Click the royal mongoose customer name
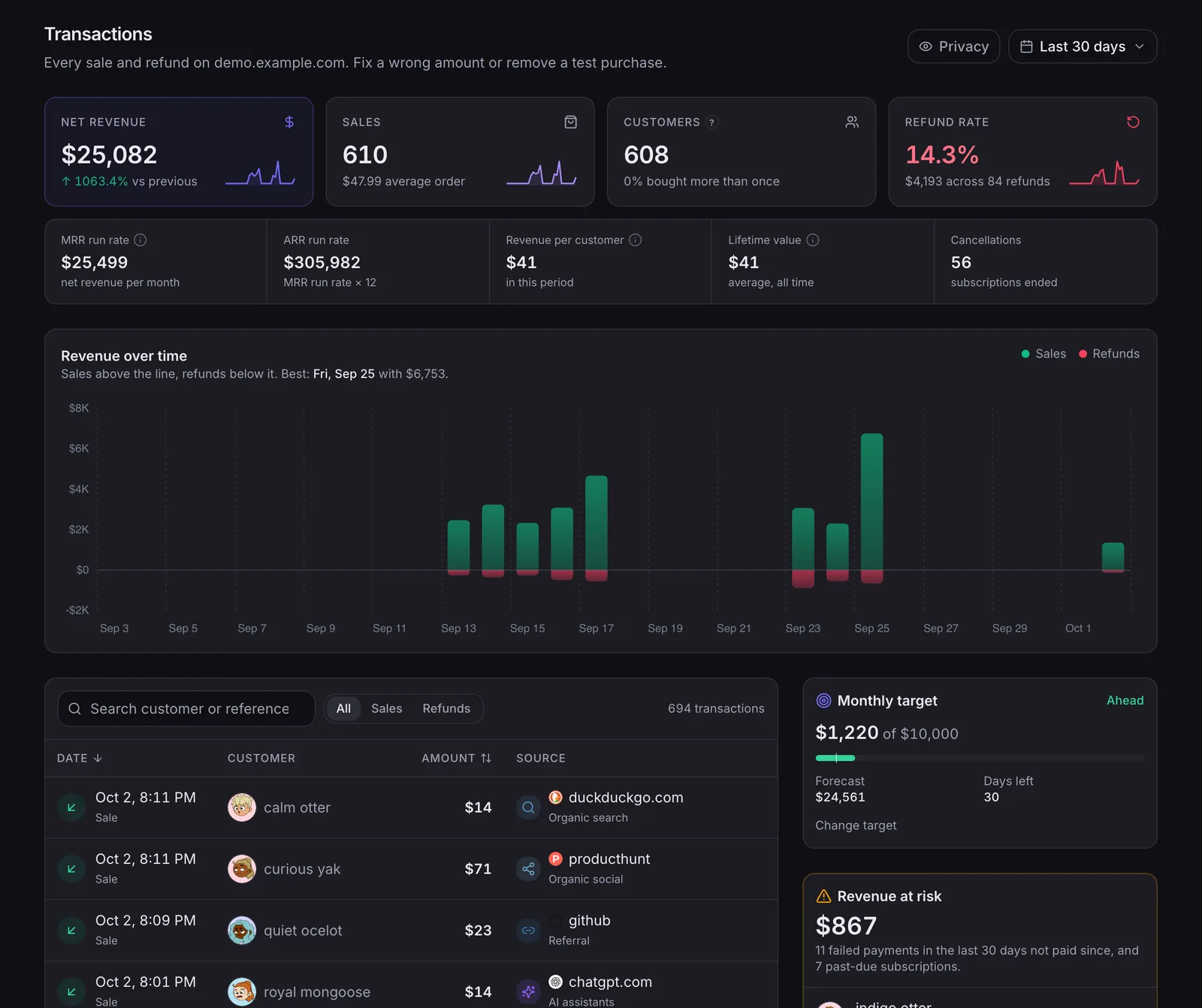The width and height of the screenshot is (1202, 1008). point(317,991)
